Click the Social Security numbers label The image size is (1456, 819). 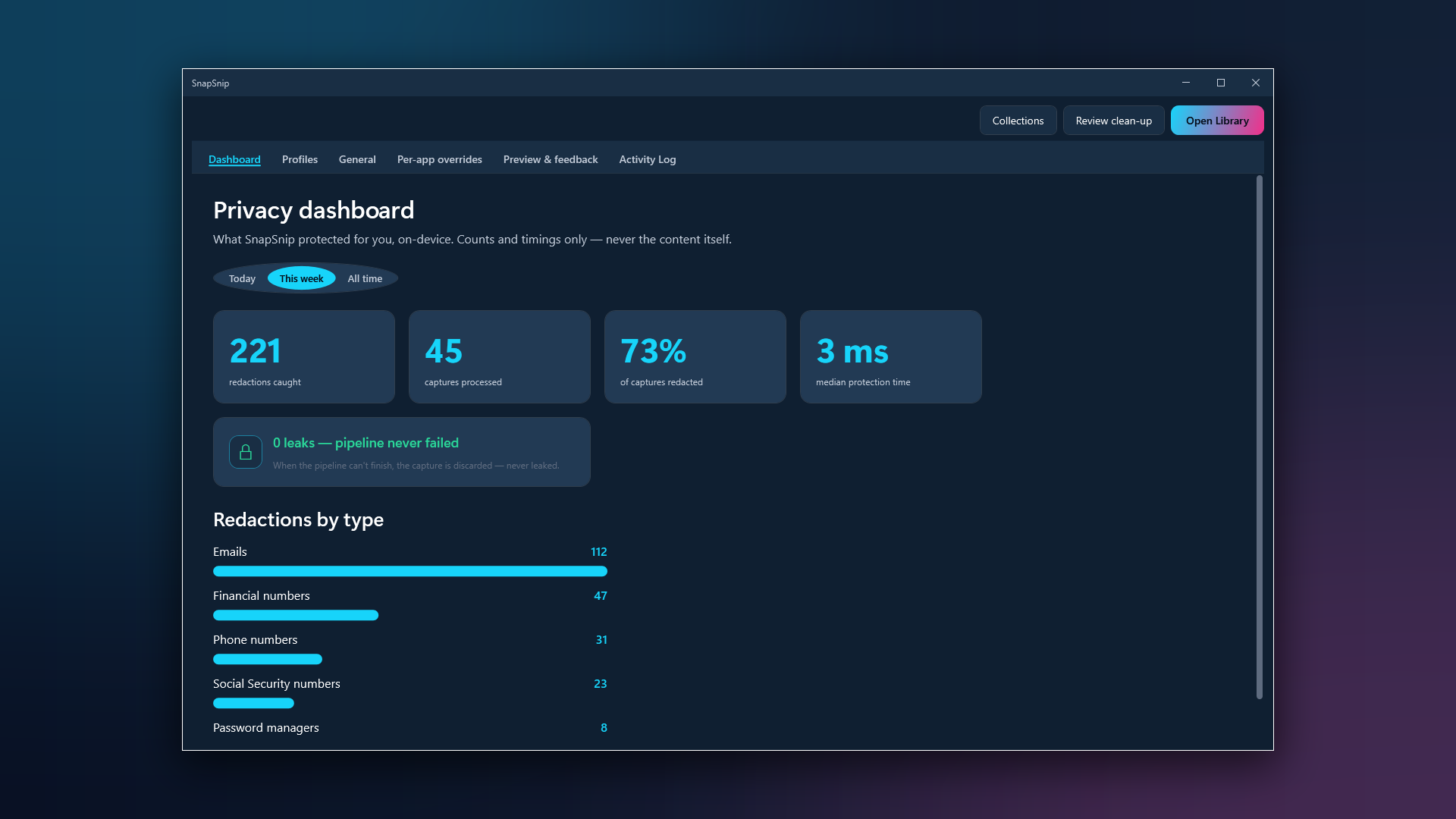(x=277, y=684)
